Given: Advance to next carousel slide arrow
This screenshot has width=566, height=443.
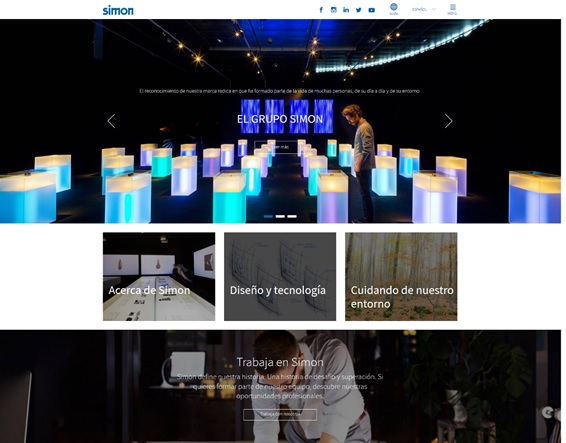Looking at the screenshot, I should [448, 121].
